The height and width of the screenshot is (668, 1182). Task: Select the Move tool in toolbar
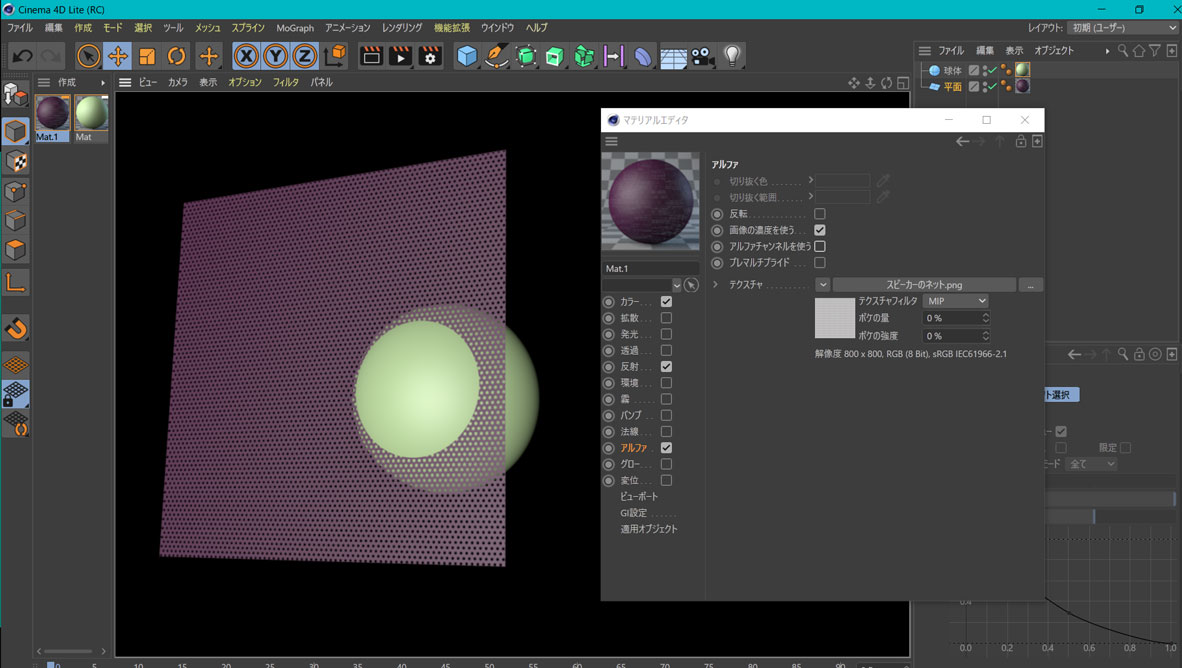point(117,56)
